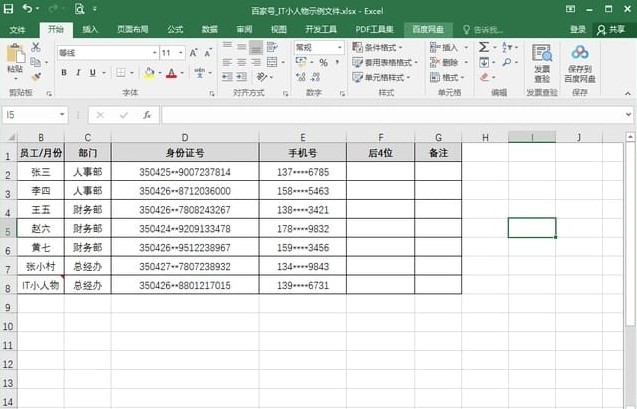Switch to 页面布局 tab
This screenshot has width=637, height=409.
(132, 29)
